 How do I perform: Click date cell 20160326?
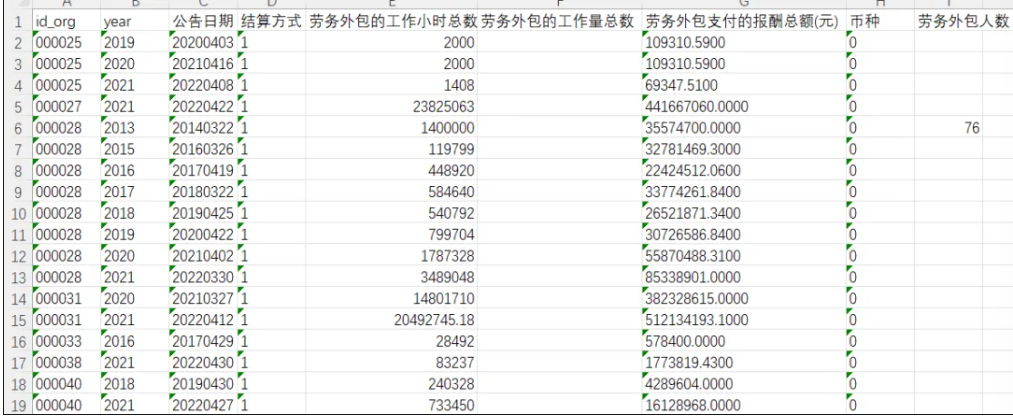[x=203, y=149]
